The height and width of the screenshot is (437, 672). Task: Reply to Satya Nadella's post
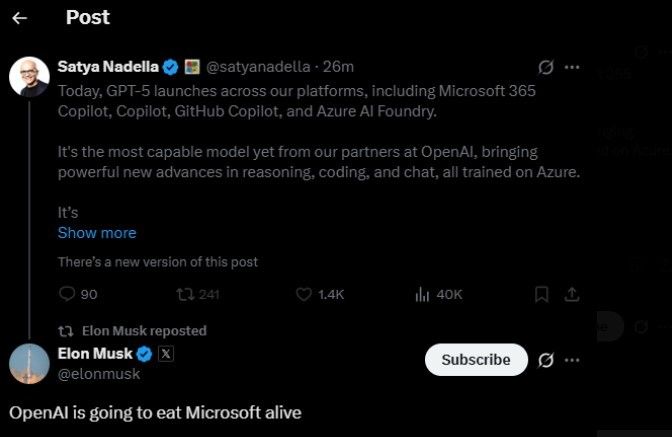pyautogui.click(x=67, y=294)
